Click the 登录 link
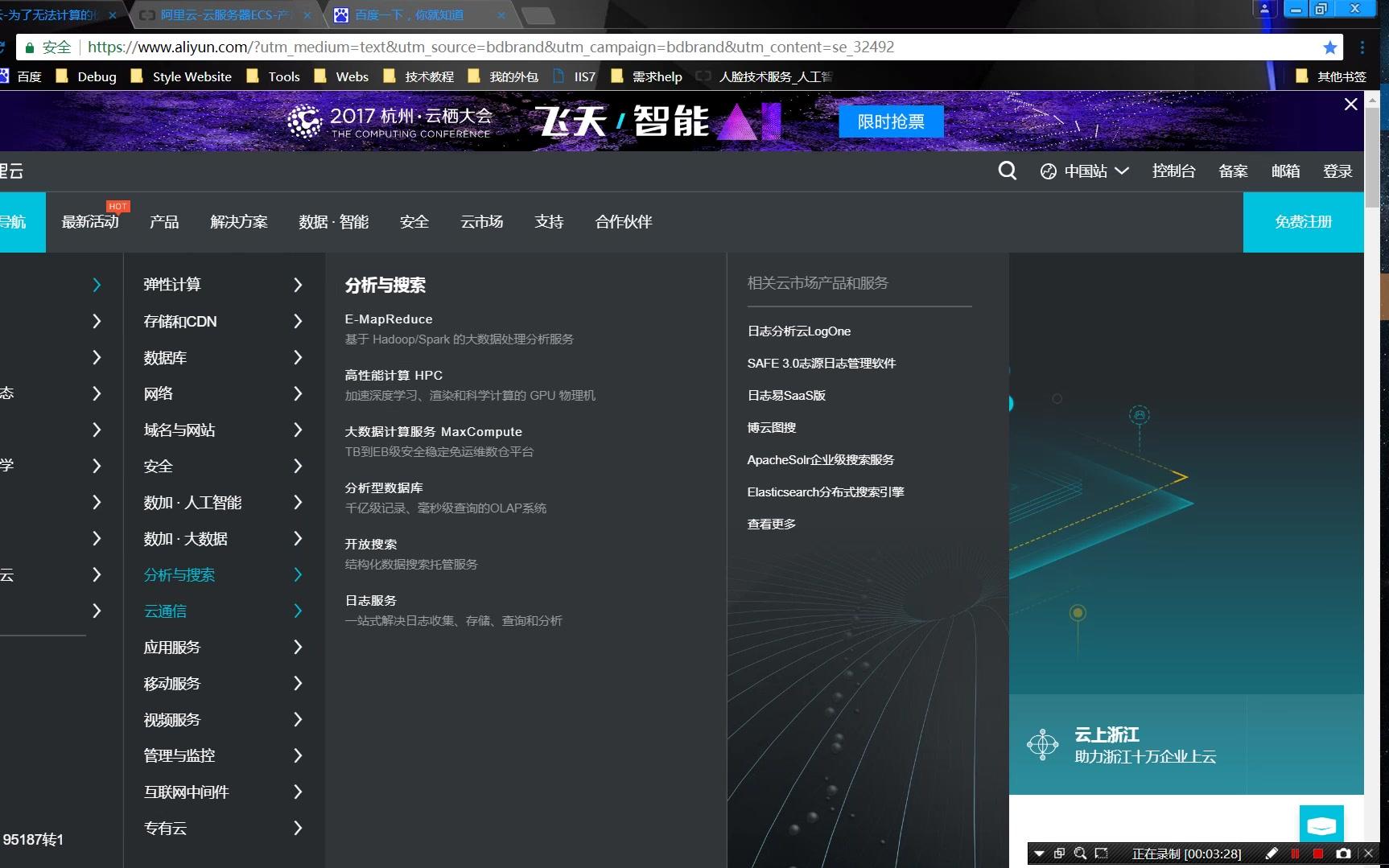This screenshot has height=868, width=1389. (1337, 171)
